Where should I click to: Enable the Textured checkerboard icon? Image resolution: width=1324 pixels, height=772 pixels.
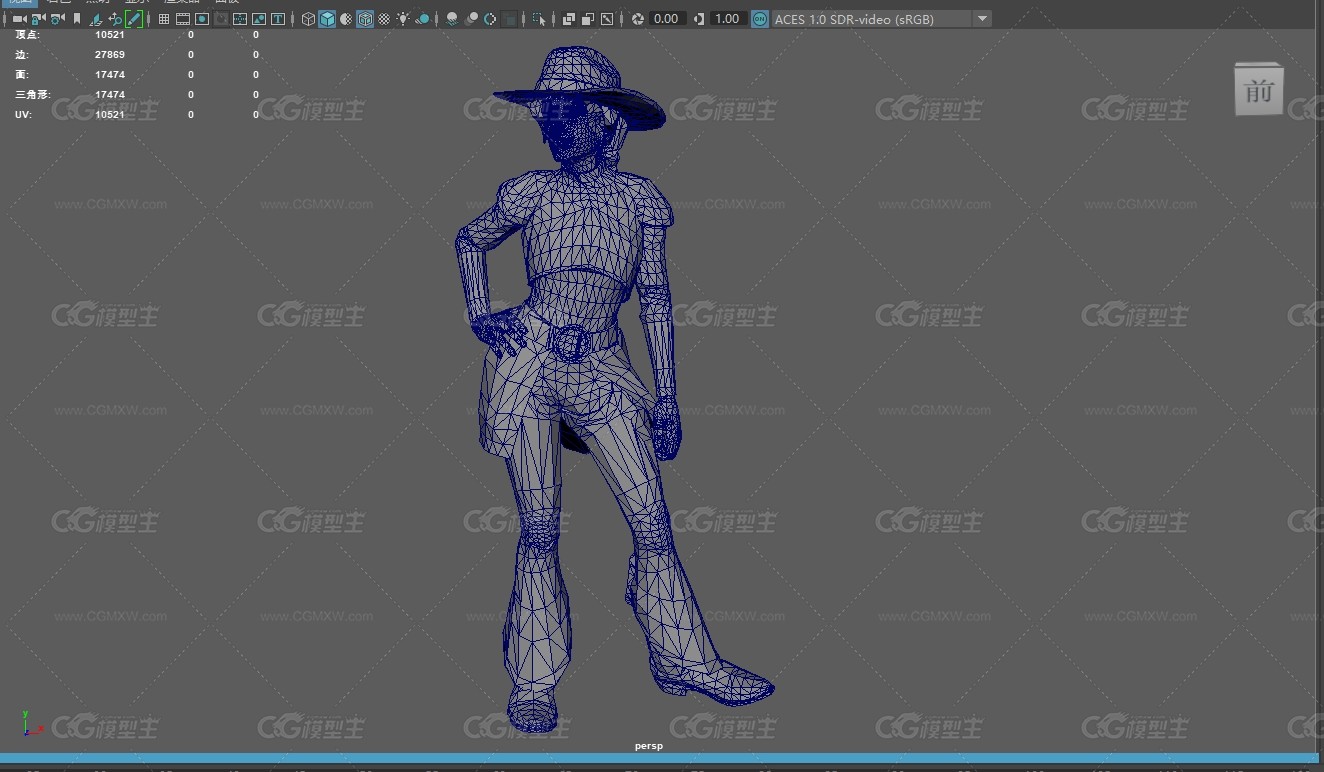[x=384, y=19]
